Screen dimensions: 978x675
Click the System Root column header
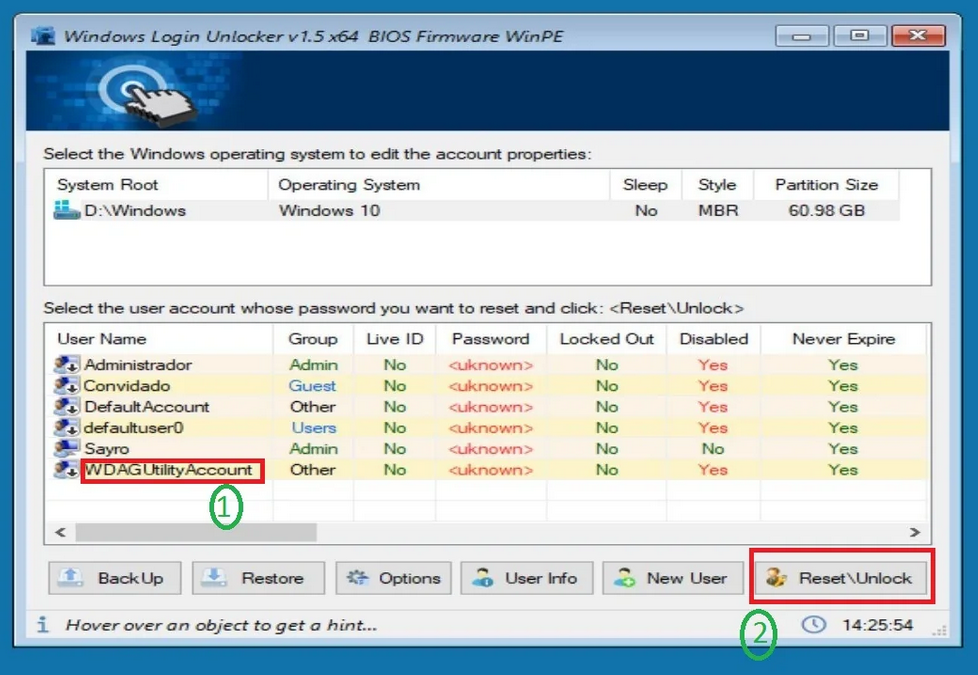[x=157, y=185]
